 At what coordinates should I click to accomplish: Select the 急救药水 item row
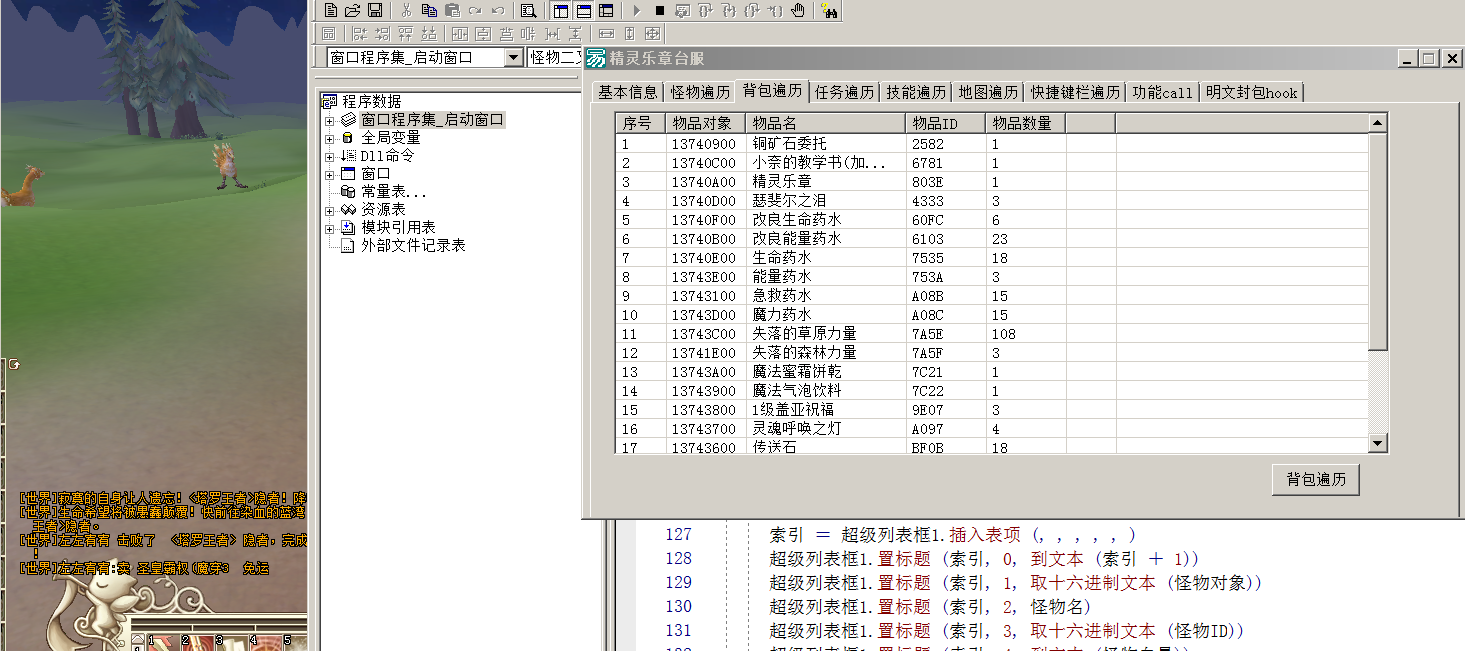tap(992, 295)
